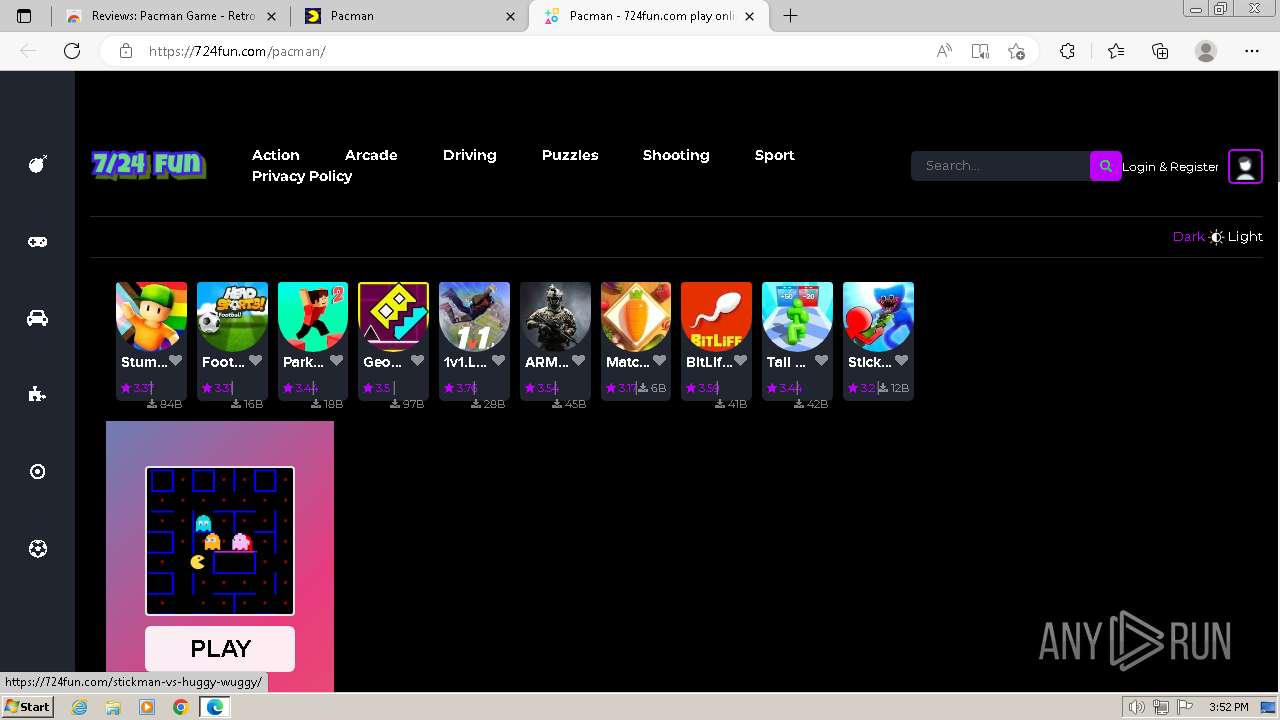Click the 7/24 Fun site logo

(148, 164)
